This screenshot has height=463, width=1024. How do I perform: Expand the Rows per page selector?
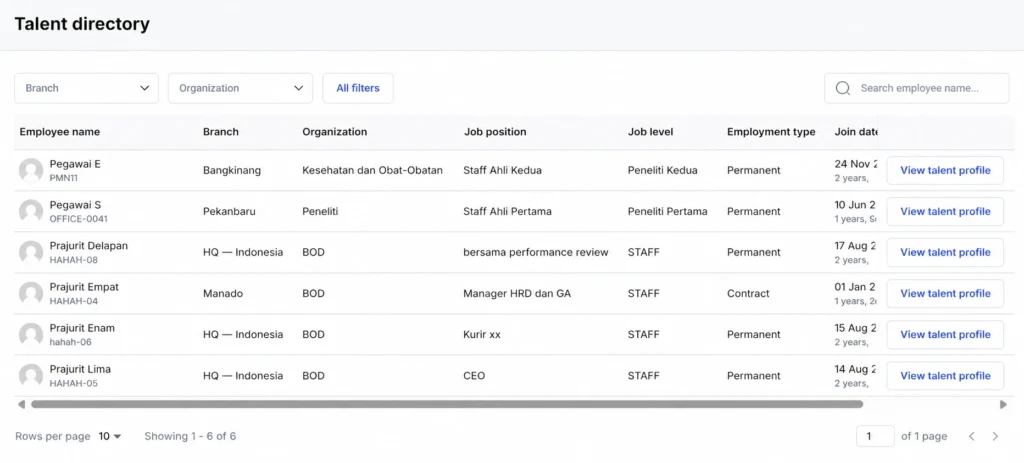tap(110, 436)
